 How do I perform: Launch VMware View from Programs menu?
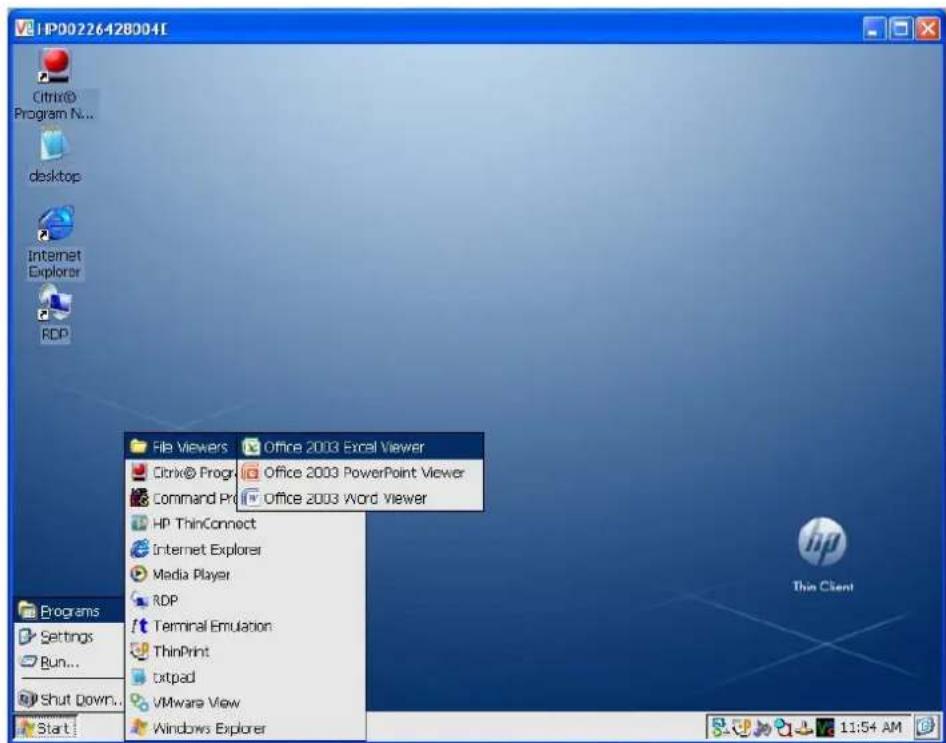pyautogui.click(x=244, y=703)
